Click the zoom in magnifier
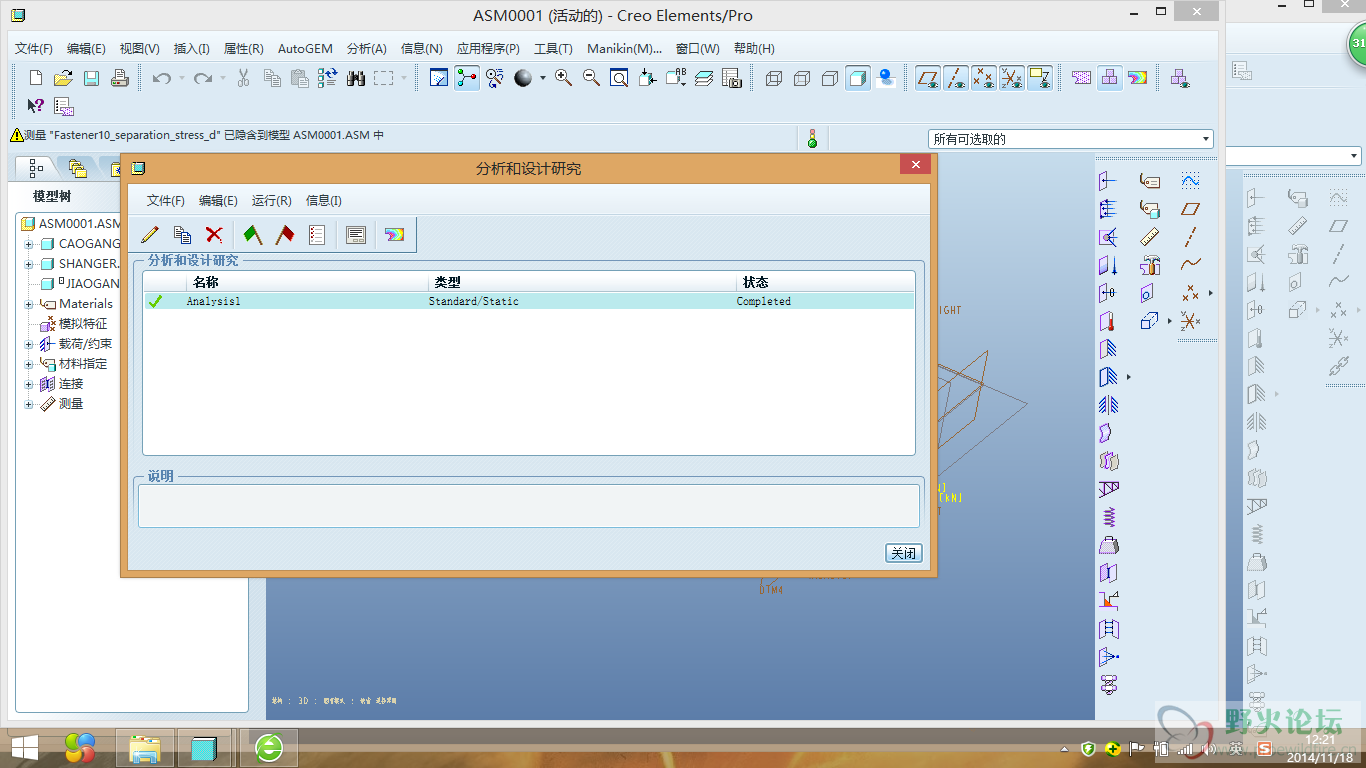Screen dimensions: 1366x768 [564, 78]
